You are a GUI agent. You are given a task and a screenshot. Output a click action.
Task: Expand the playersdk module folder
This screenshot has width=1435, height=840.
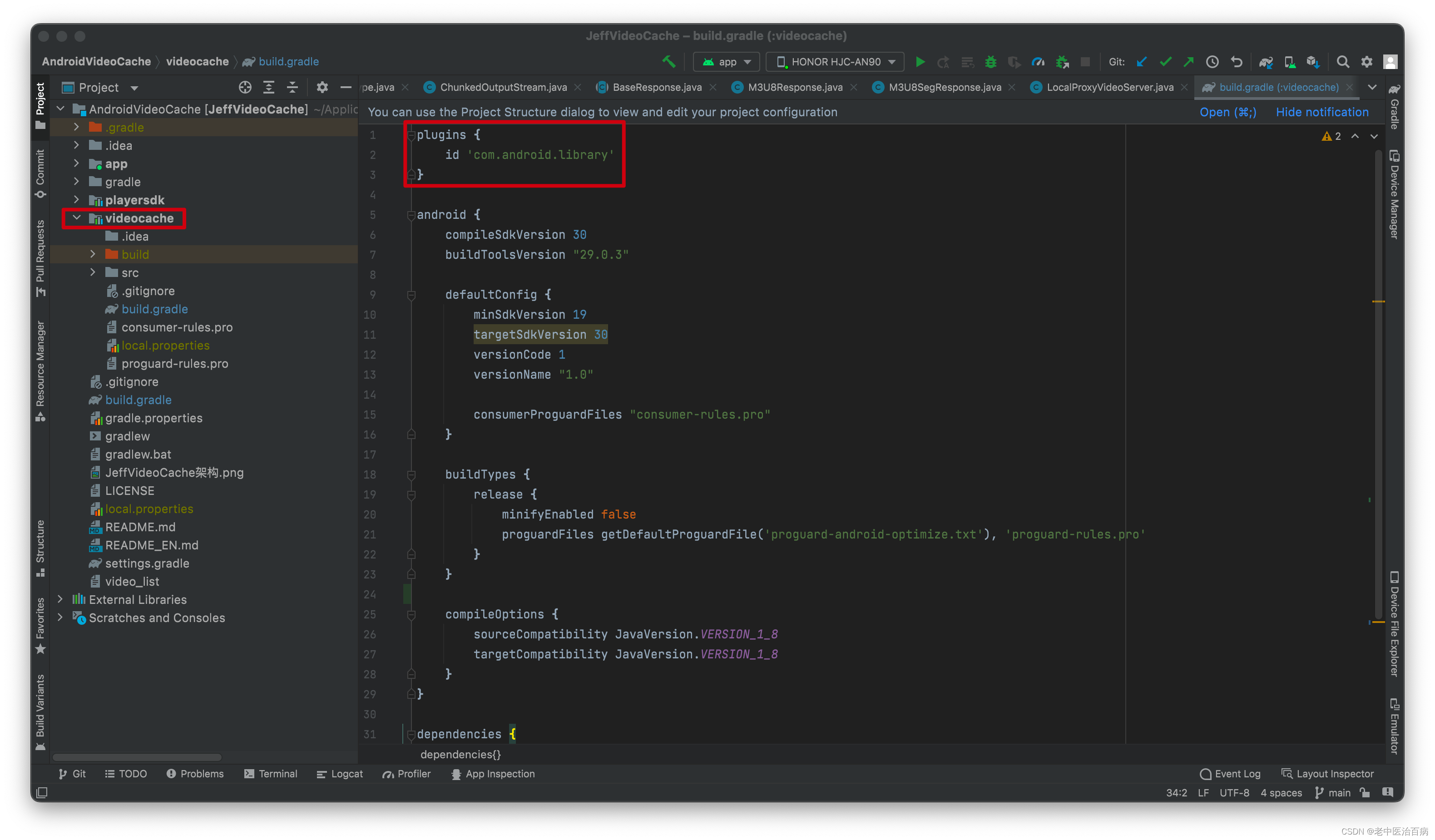coord(76,200)
